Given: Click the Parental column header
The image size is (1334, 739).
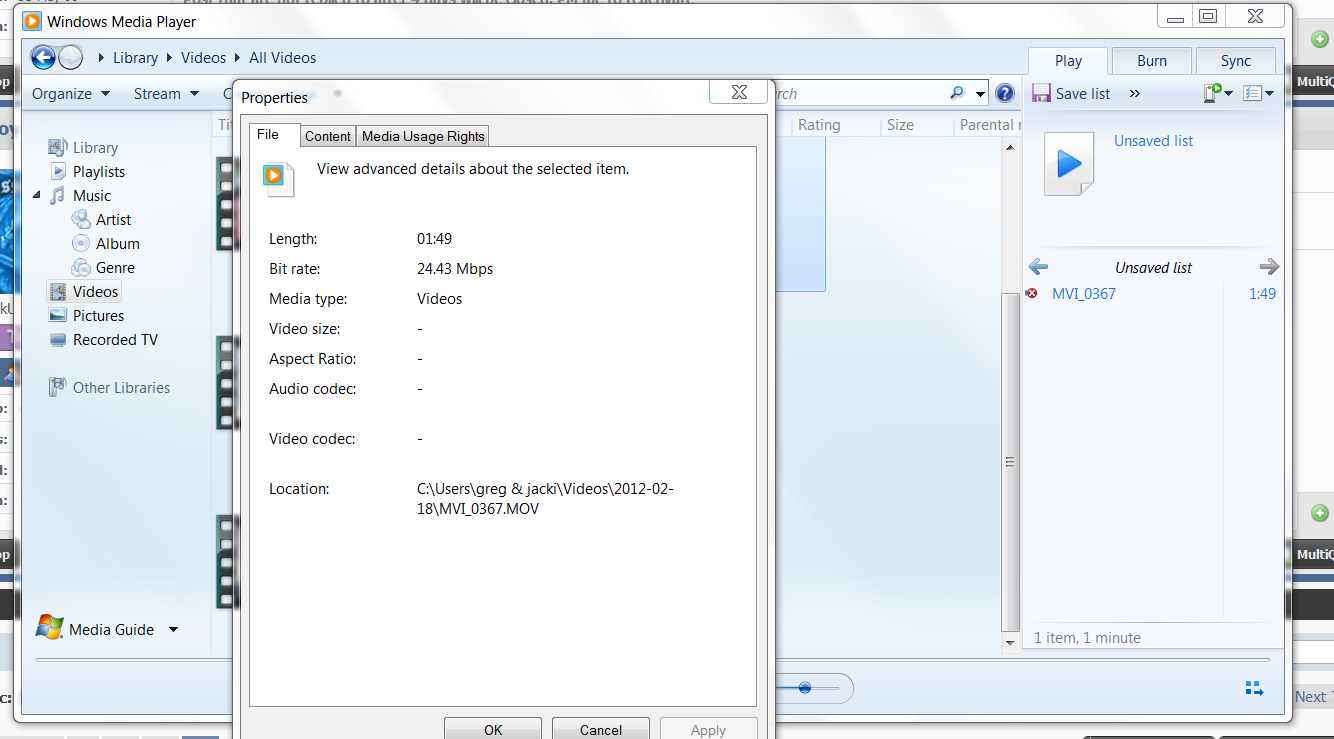Looking at the screenshot, I should click(x=987, y=125).
